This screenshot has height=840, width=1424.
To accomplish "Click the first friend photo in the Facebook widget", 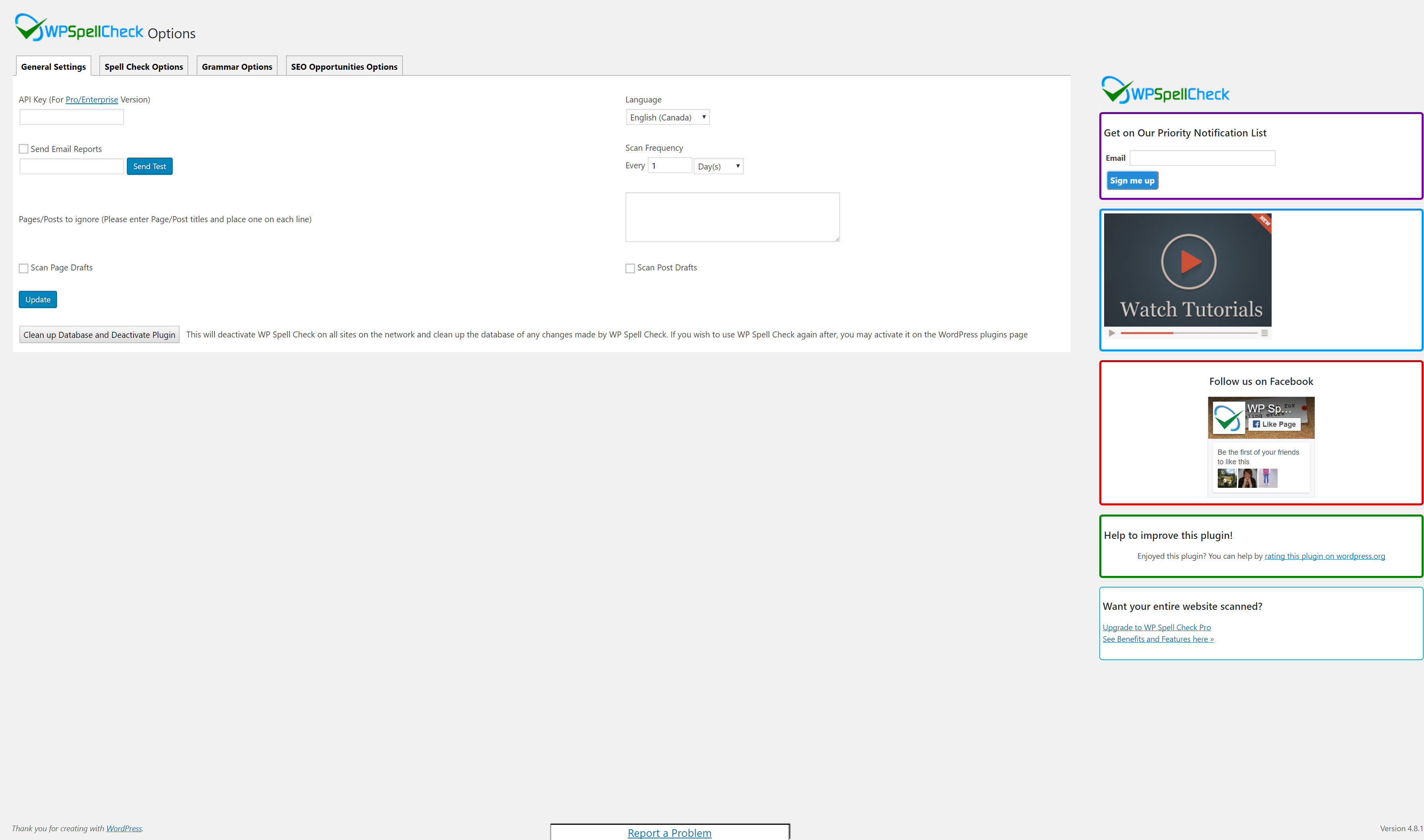I will (1227, 478).
